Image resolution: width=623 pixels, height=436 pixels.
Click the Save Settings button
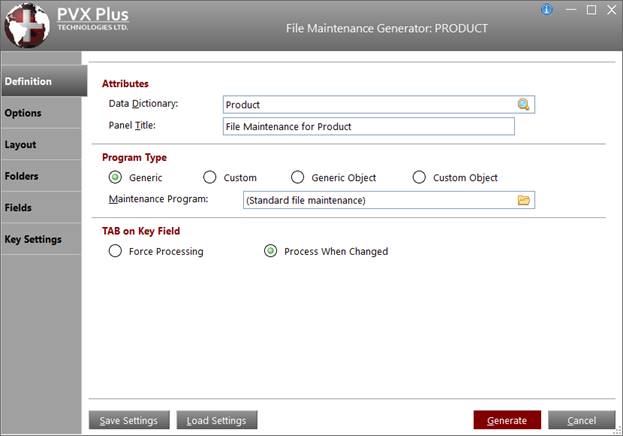coord(129,420)
